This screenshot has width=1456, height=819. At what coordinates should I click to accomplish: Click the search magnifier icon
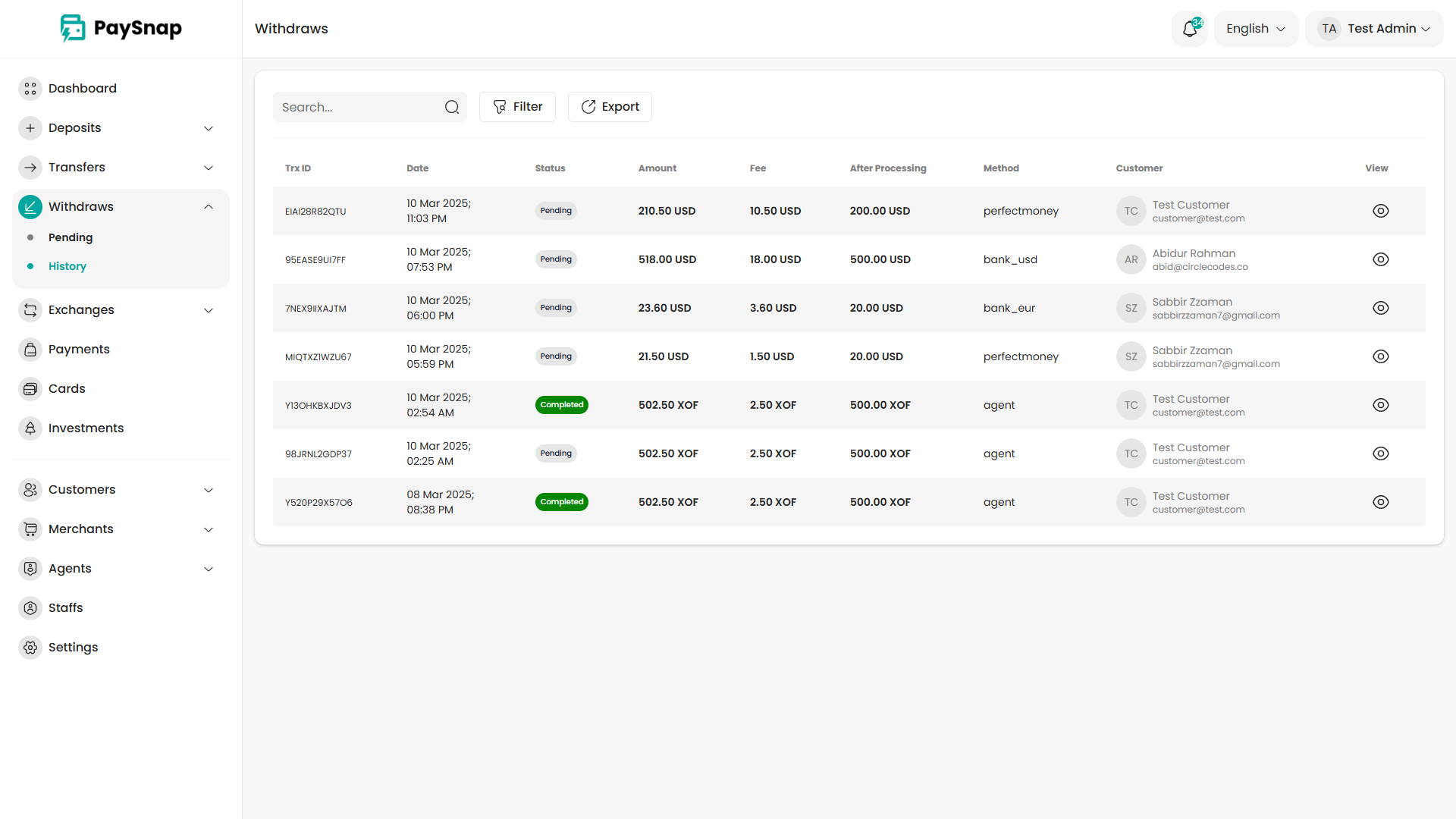coord(452,107)
